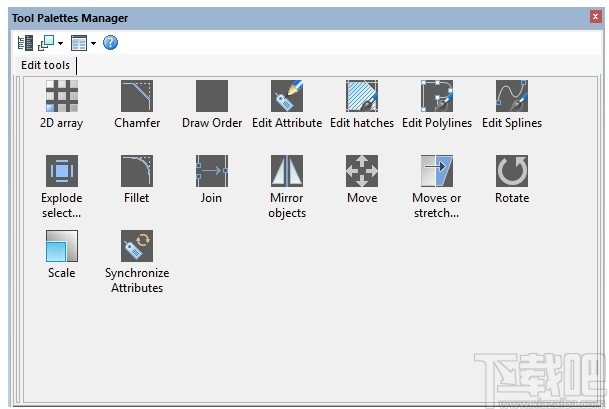Click the Rotate label text
609x409 pixels.
click(512, 198)
